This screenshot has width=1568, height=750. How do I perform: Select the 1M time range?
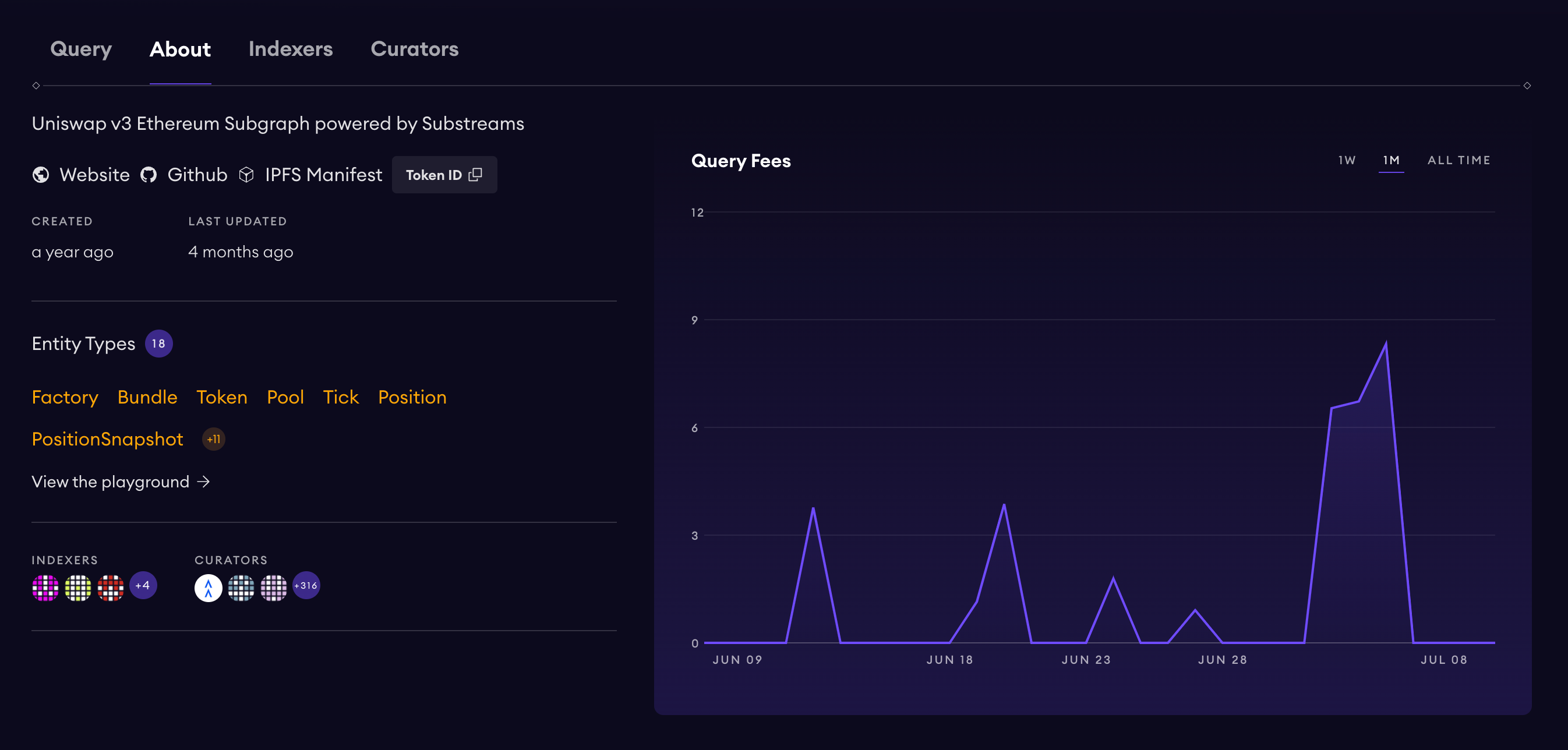click(x=1391, y=160)
